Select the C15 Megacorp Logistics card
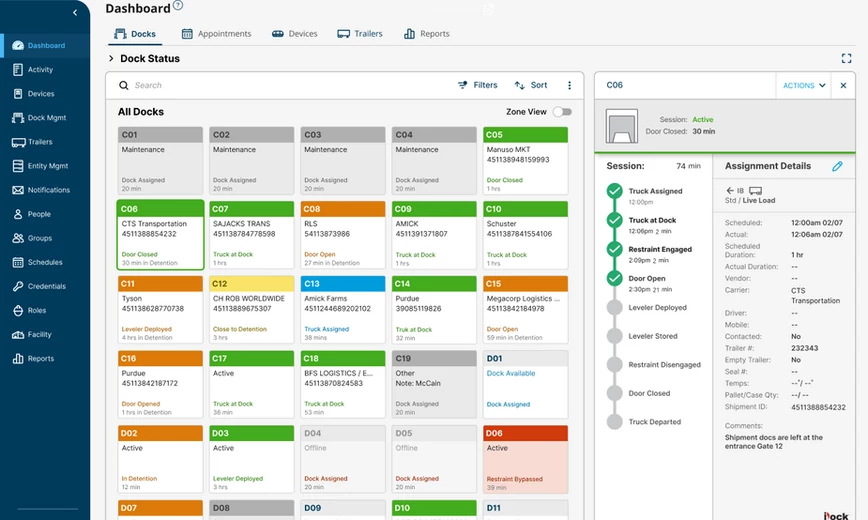Screen dimensions: 868x520 [x=525, y=310]
